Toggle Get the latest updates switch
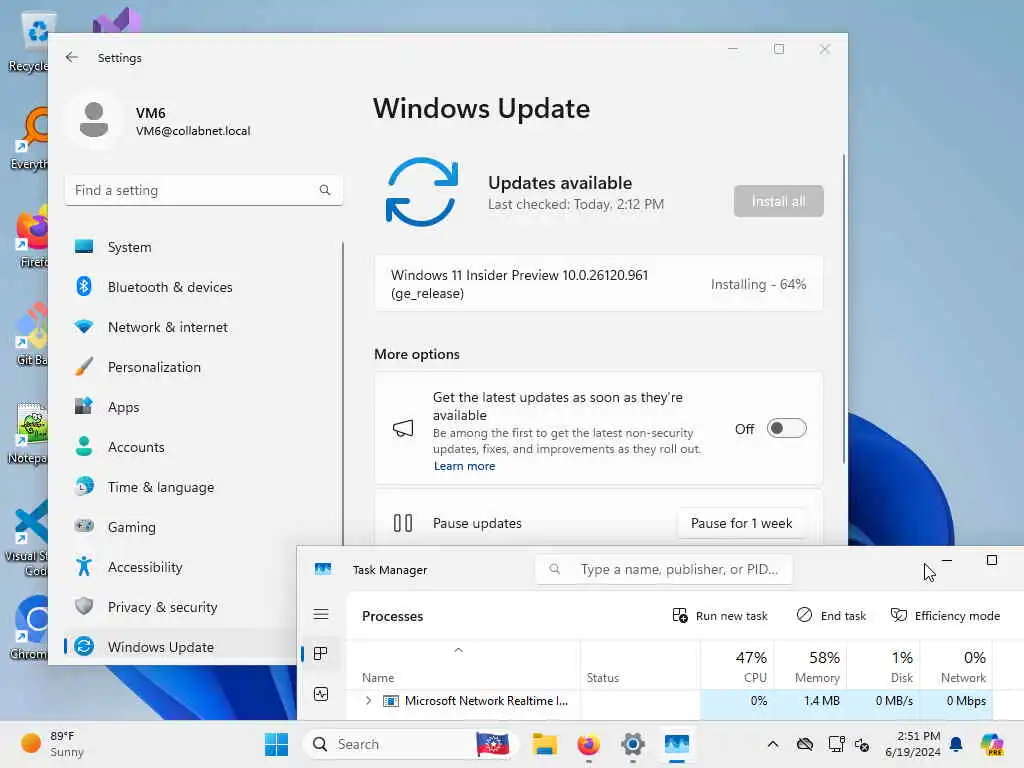The height and width of the screenshot is (768, 1024). (x=786, y=428)
